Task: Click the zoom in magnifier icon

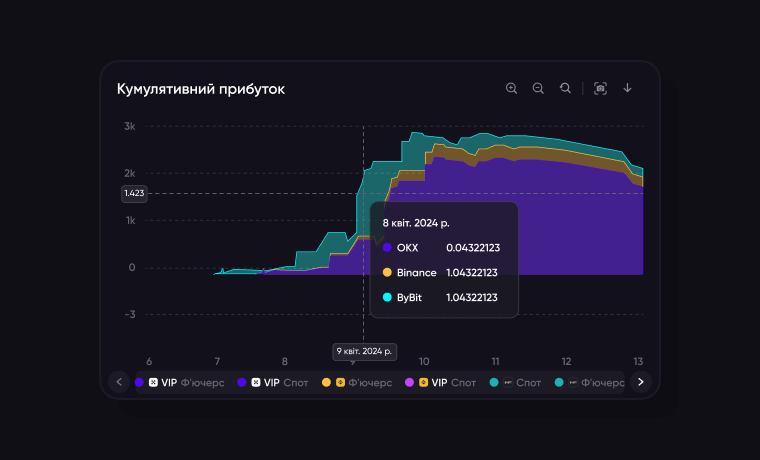Action: click(512, 88)
